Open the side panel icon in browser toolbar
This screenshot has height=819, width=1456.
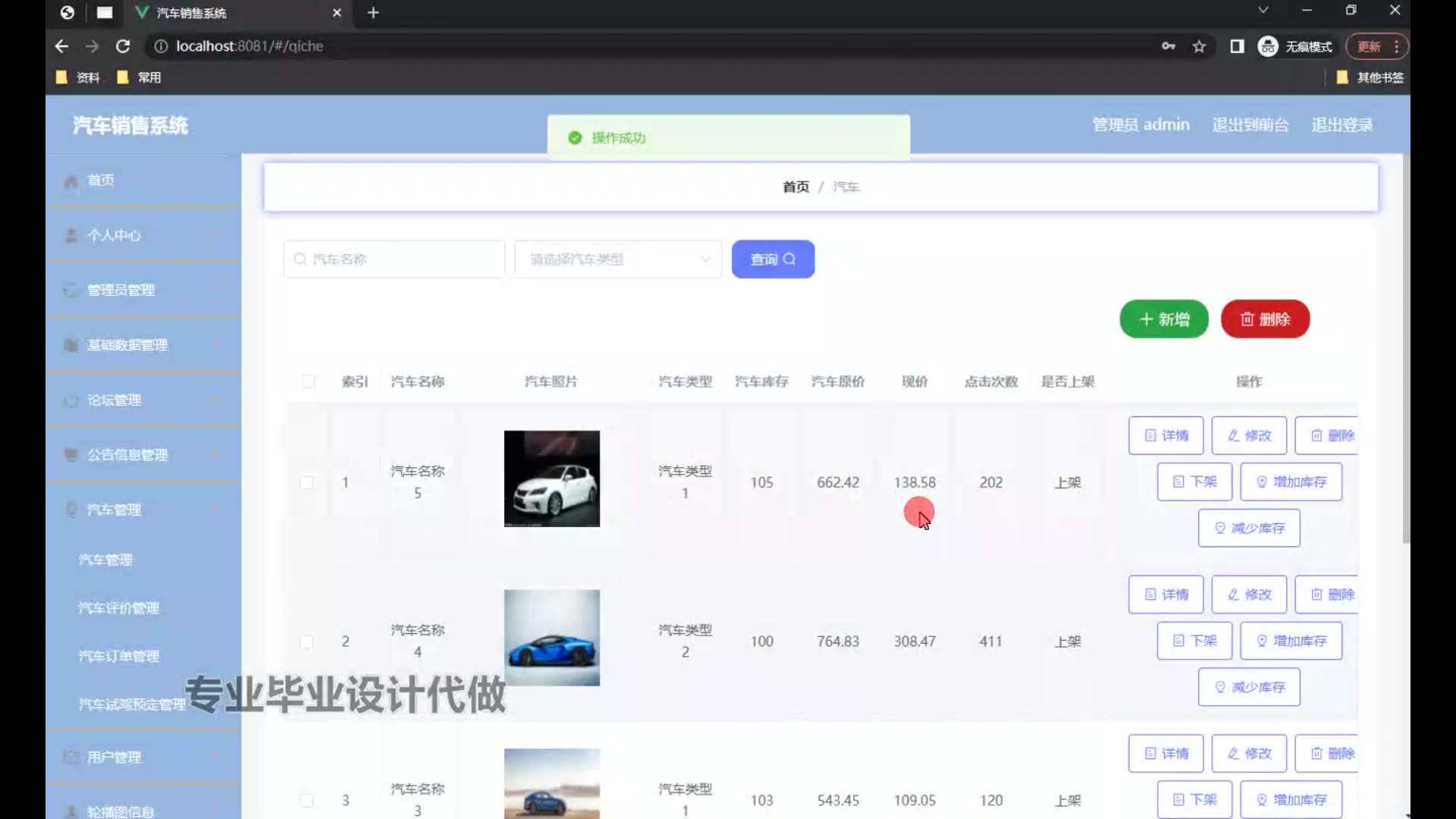(1237, 46)
